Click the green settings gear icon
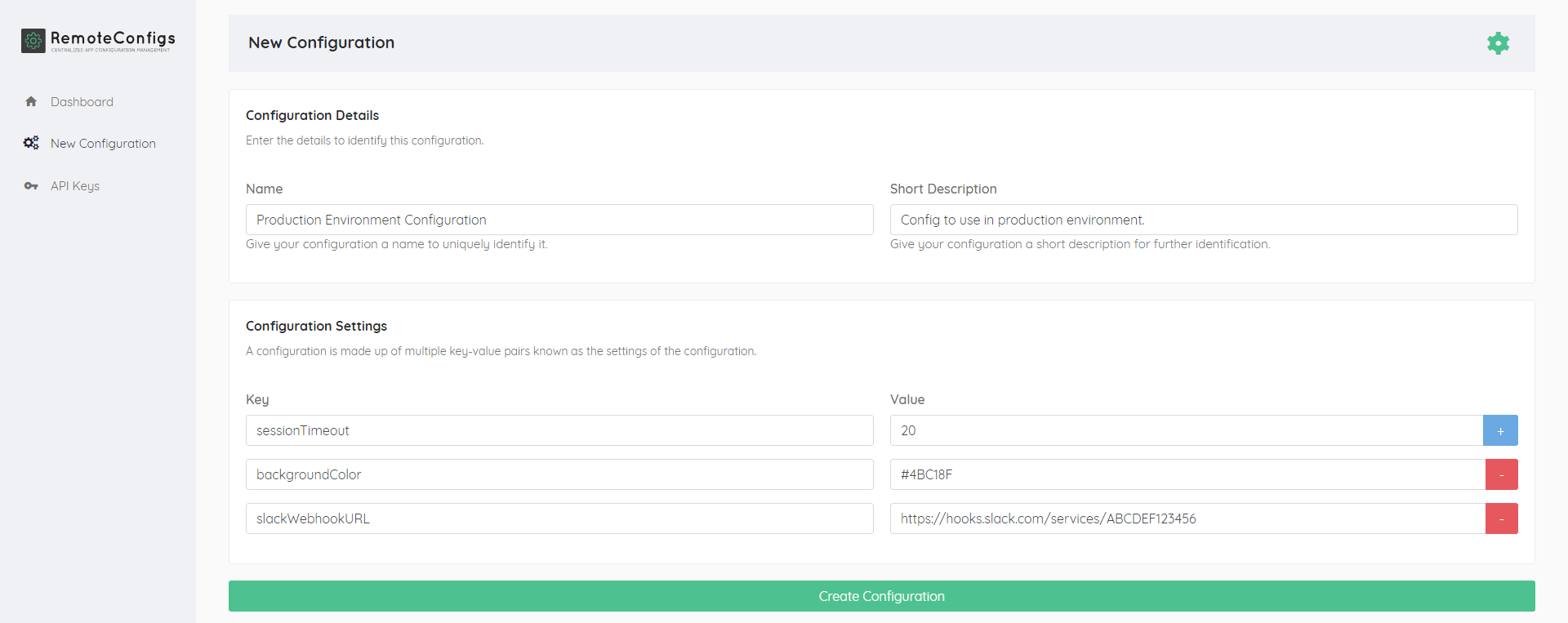The image size is (1568, 623). [x=1498, y=43]
